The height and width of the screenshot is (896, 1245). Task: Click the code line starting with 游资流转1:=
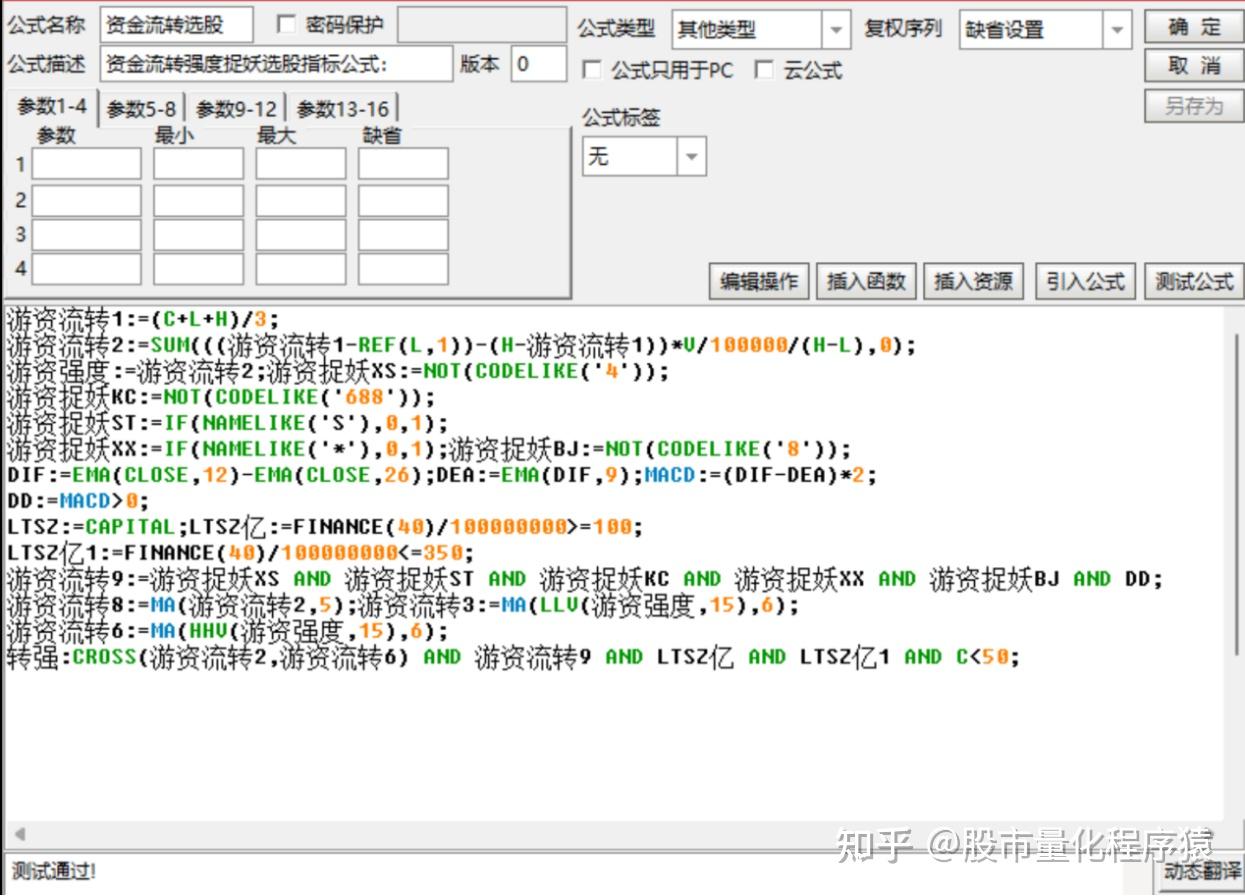coord(143,320)
